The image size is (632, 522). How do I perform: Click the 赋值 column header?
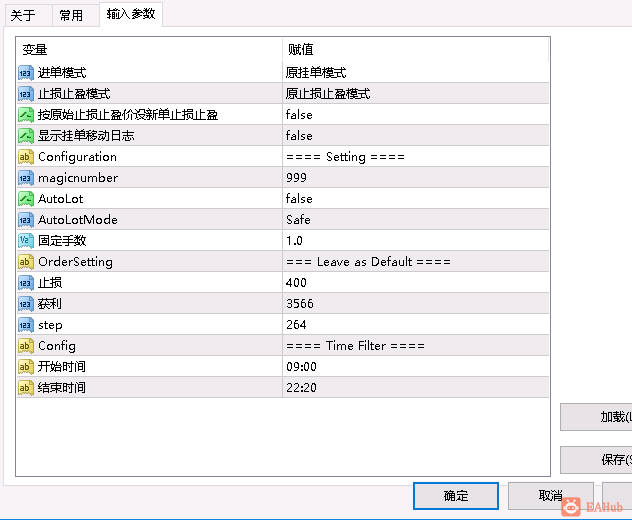[416, 50]
